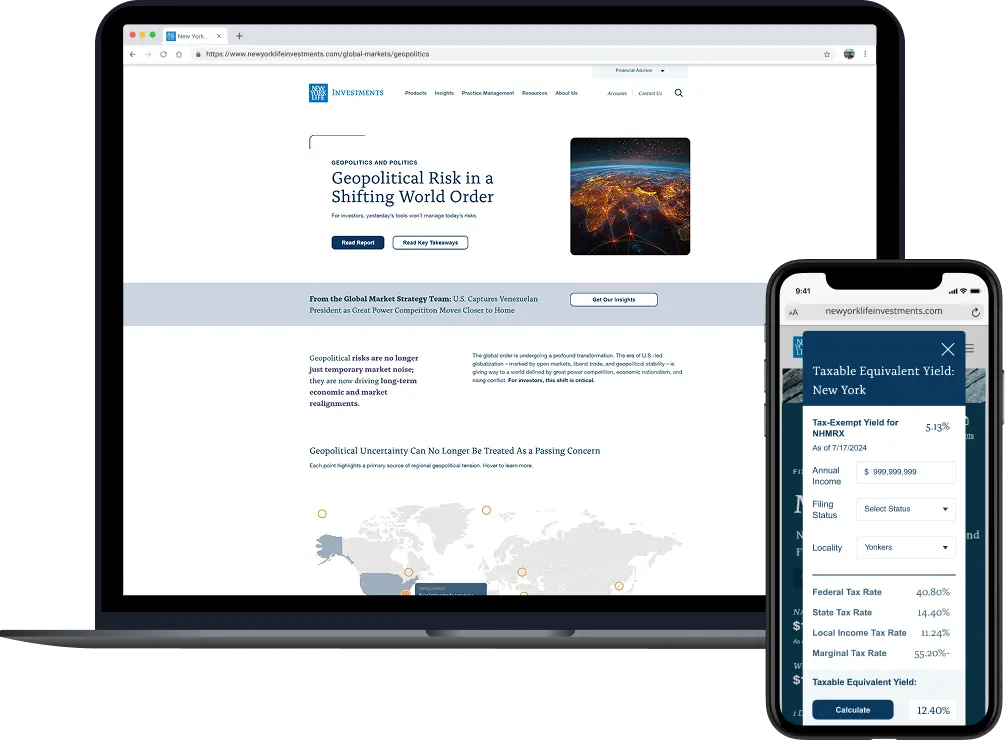Screen dimensions: 1005x740
Task: Click the site search magnifier icon
Action: point(679,93)
